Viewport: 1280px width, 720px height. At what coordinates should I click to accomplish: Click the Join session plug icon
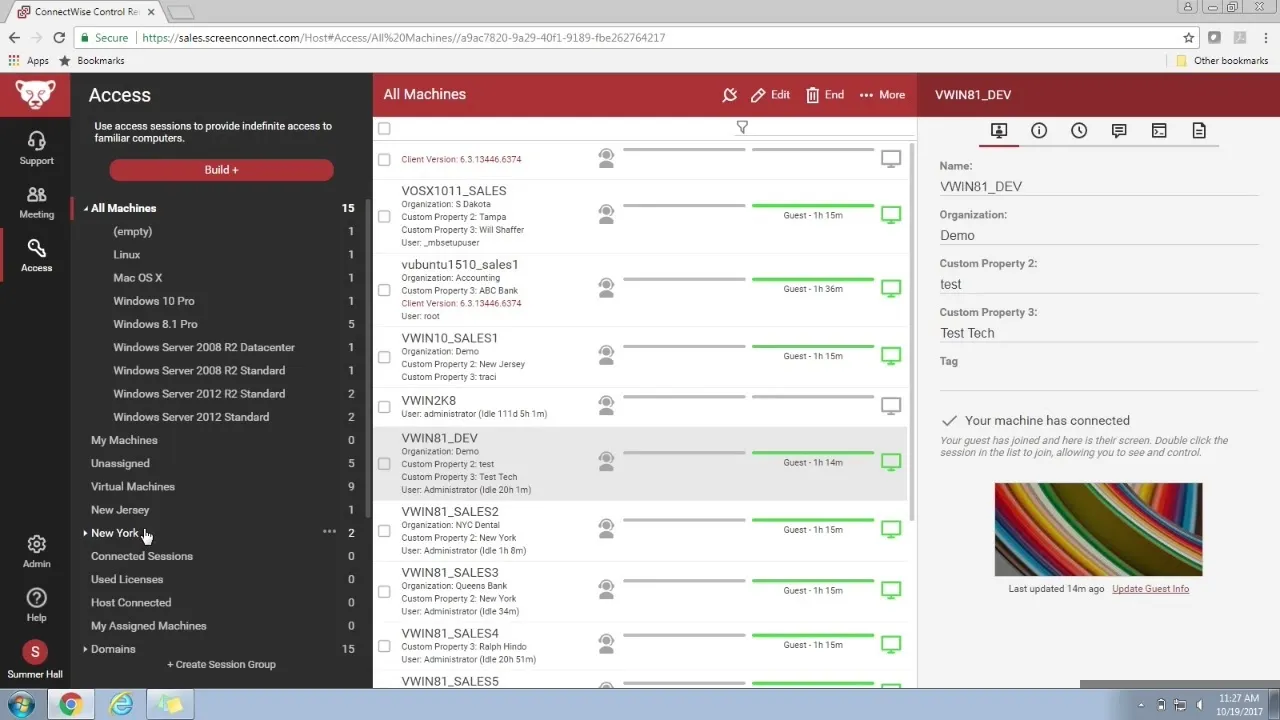click(730, 95)
